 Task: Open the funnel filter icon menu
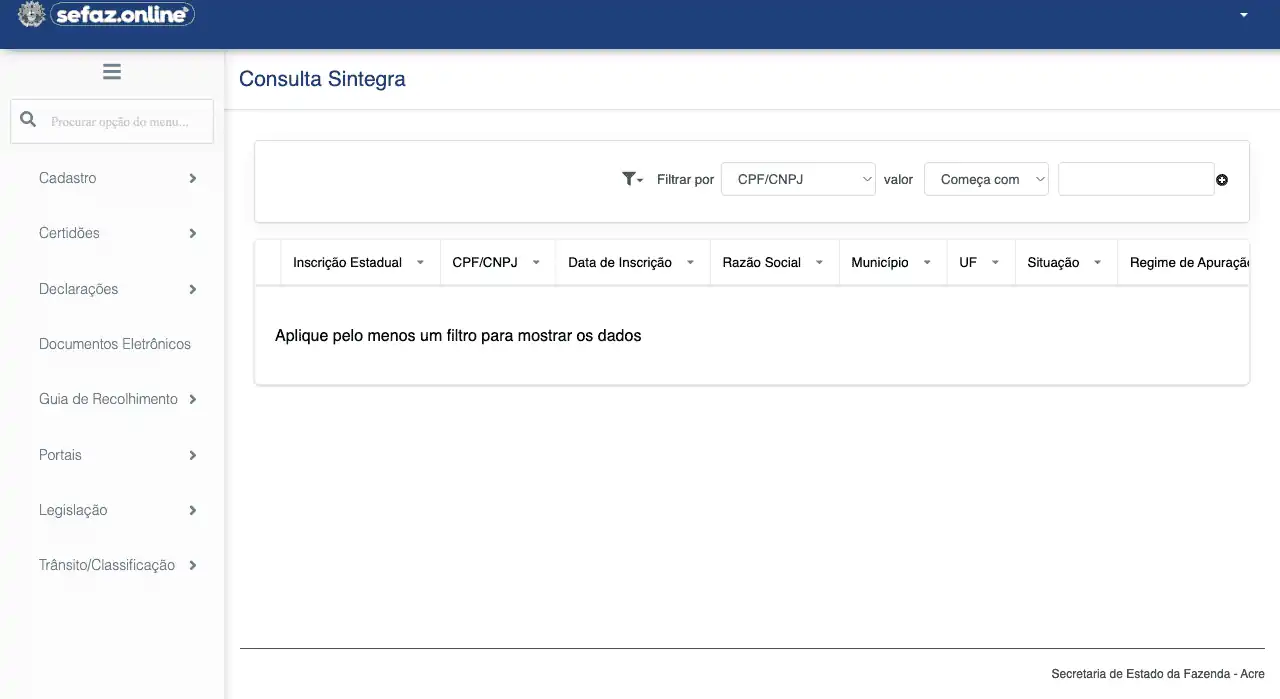[x=631, y=180]
